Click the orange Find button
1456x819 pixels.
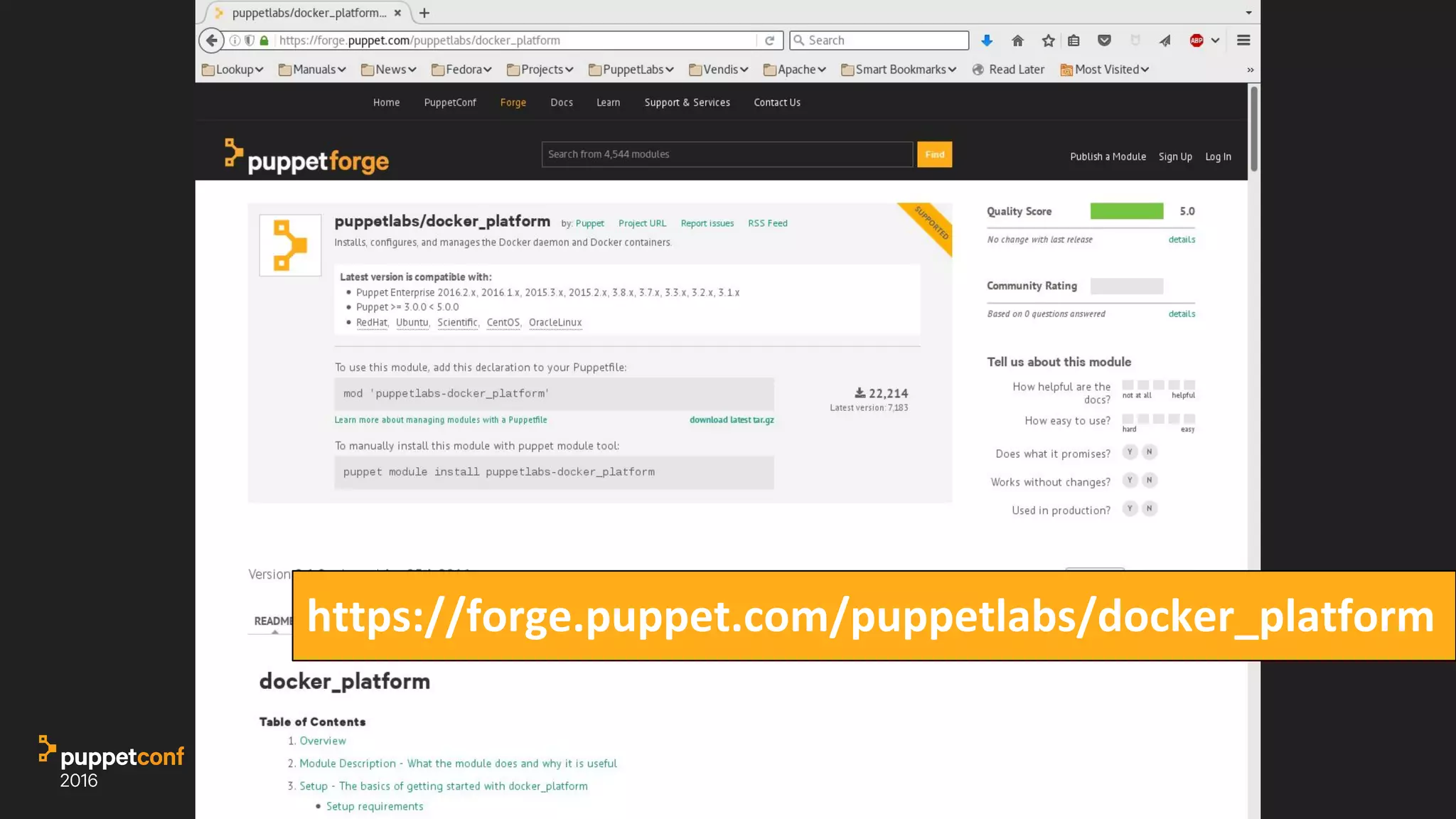coord(934,154)
